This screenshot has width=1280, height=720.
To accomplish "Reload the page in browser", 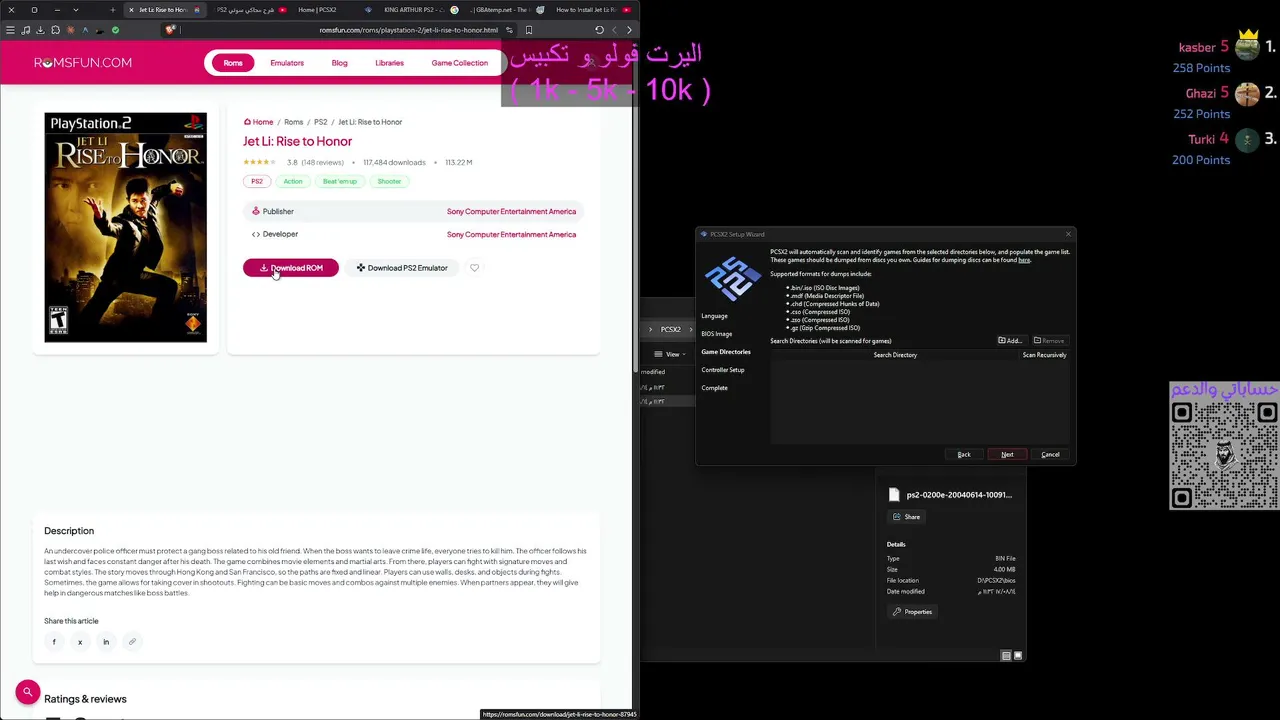I will pos(599,30).
